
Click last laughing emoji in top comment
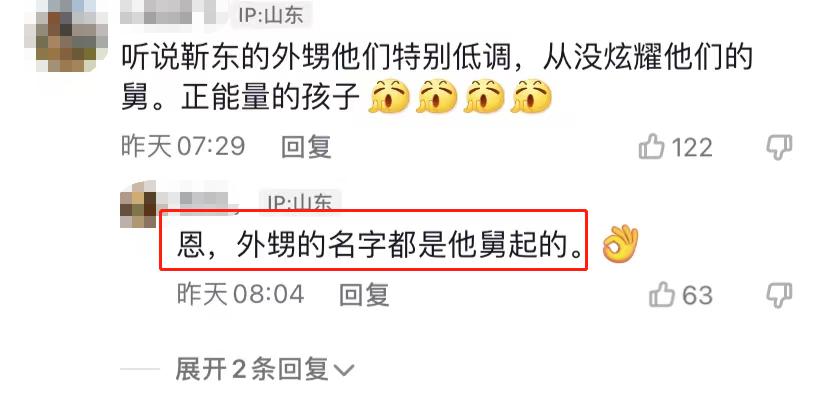pos(531,96)
